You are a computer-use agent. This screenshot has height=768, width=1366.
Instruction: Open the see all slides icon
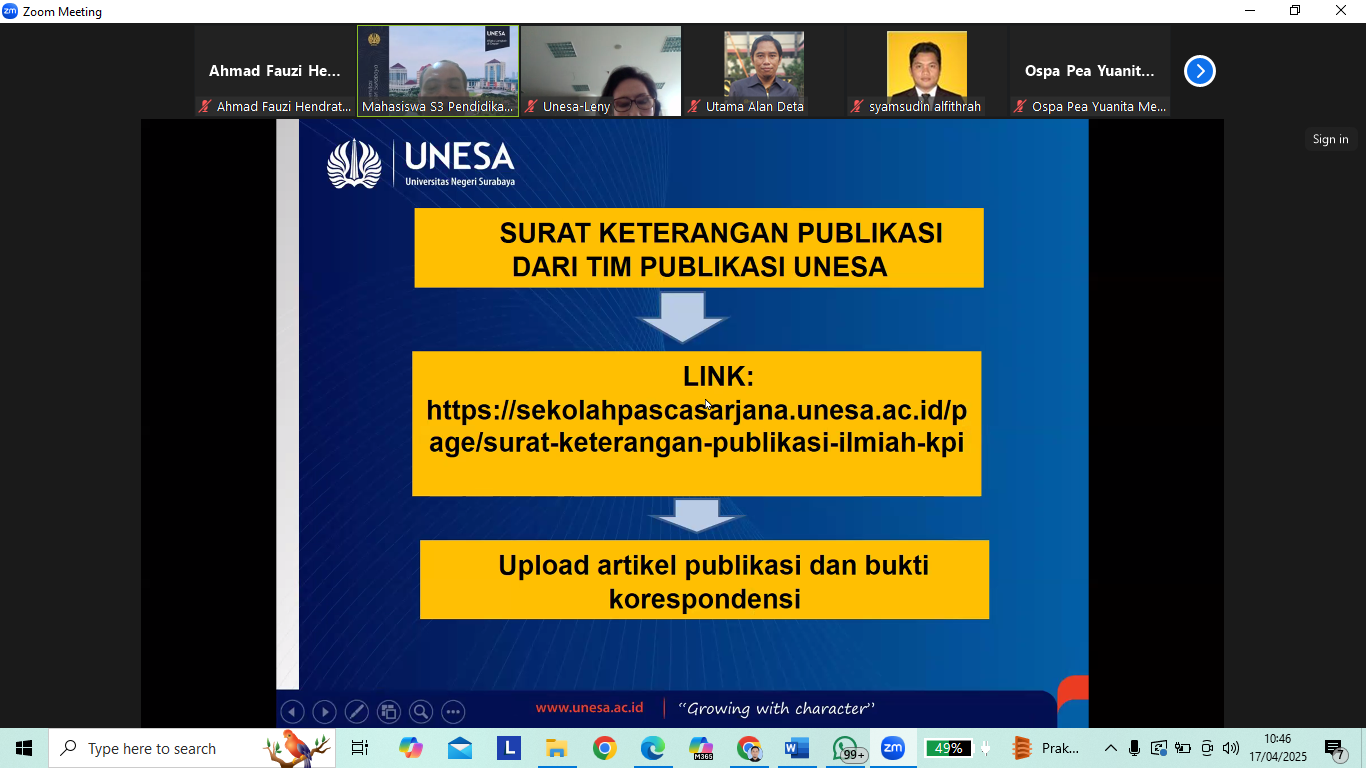389,712
